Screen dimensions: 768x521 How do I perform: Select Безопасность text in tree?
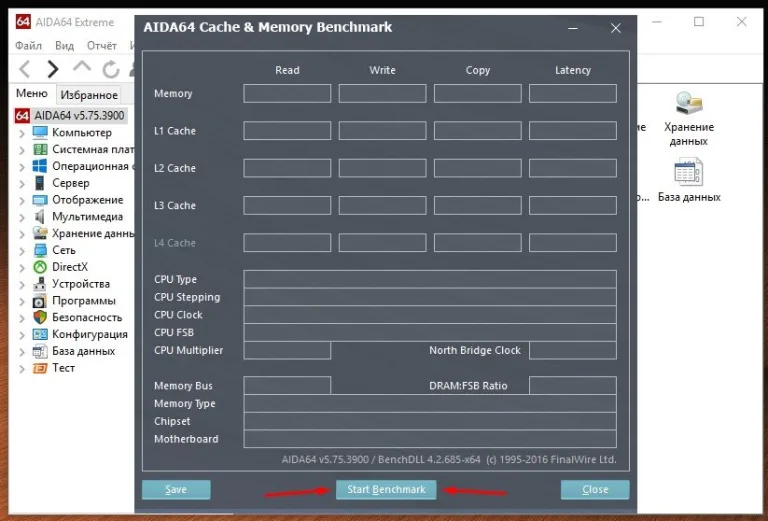click(87, 317)
